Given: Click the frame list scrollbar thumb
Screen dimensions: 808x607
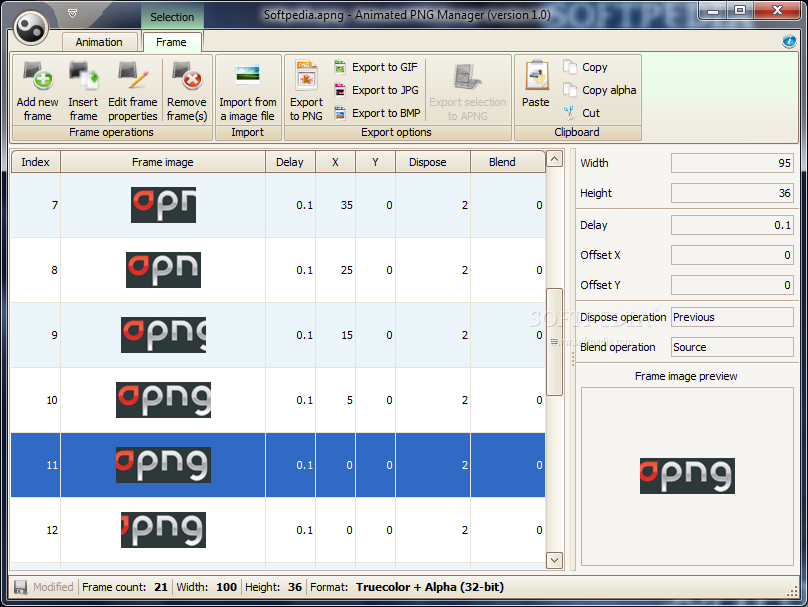Looking at the screenshot, I should coord(554,342).
